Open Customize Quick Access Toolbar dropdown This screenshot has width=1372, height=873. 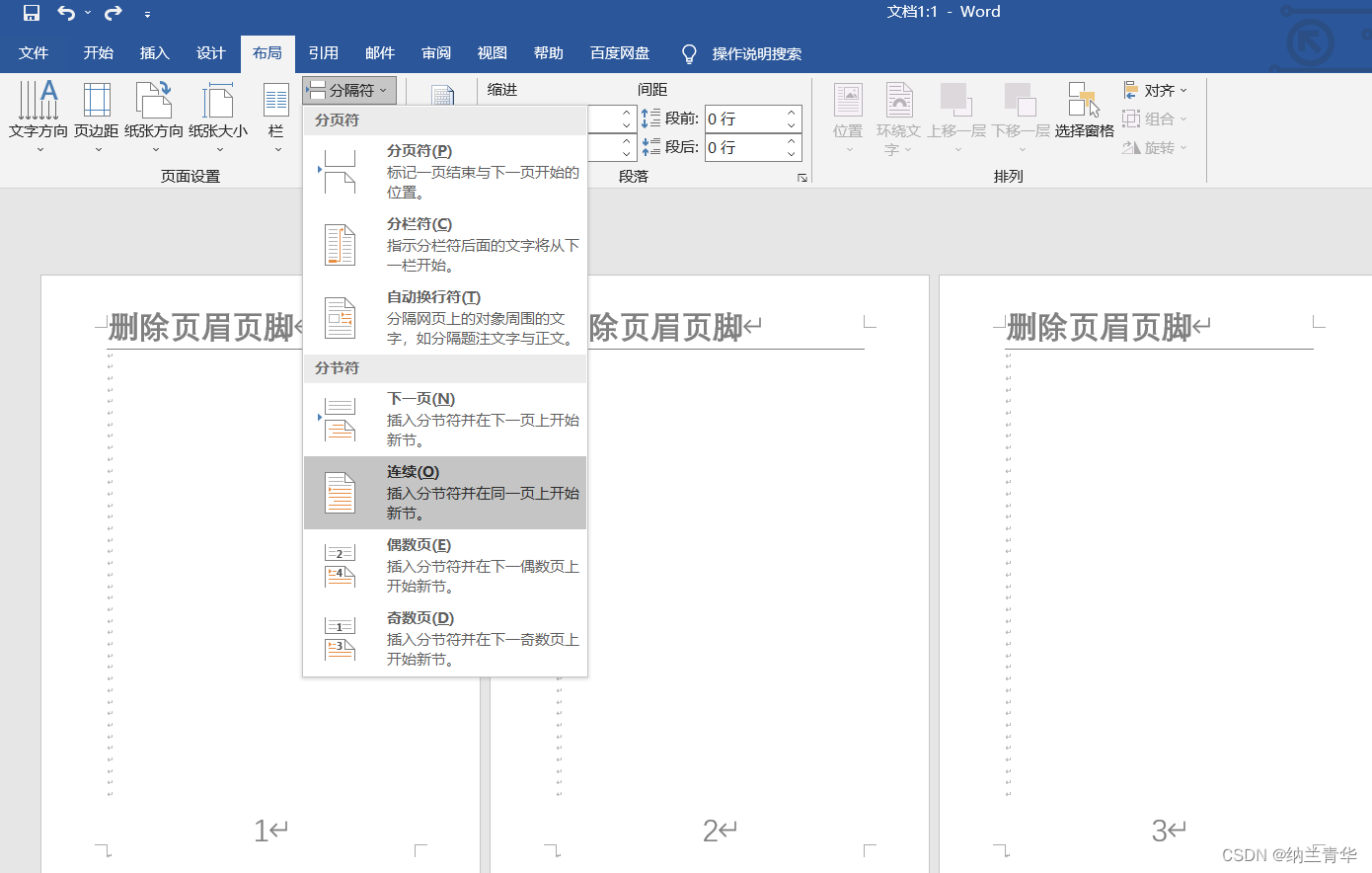point(147,14)
